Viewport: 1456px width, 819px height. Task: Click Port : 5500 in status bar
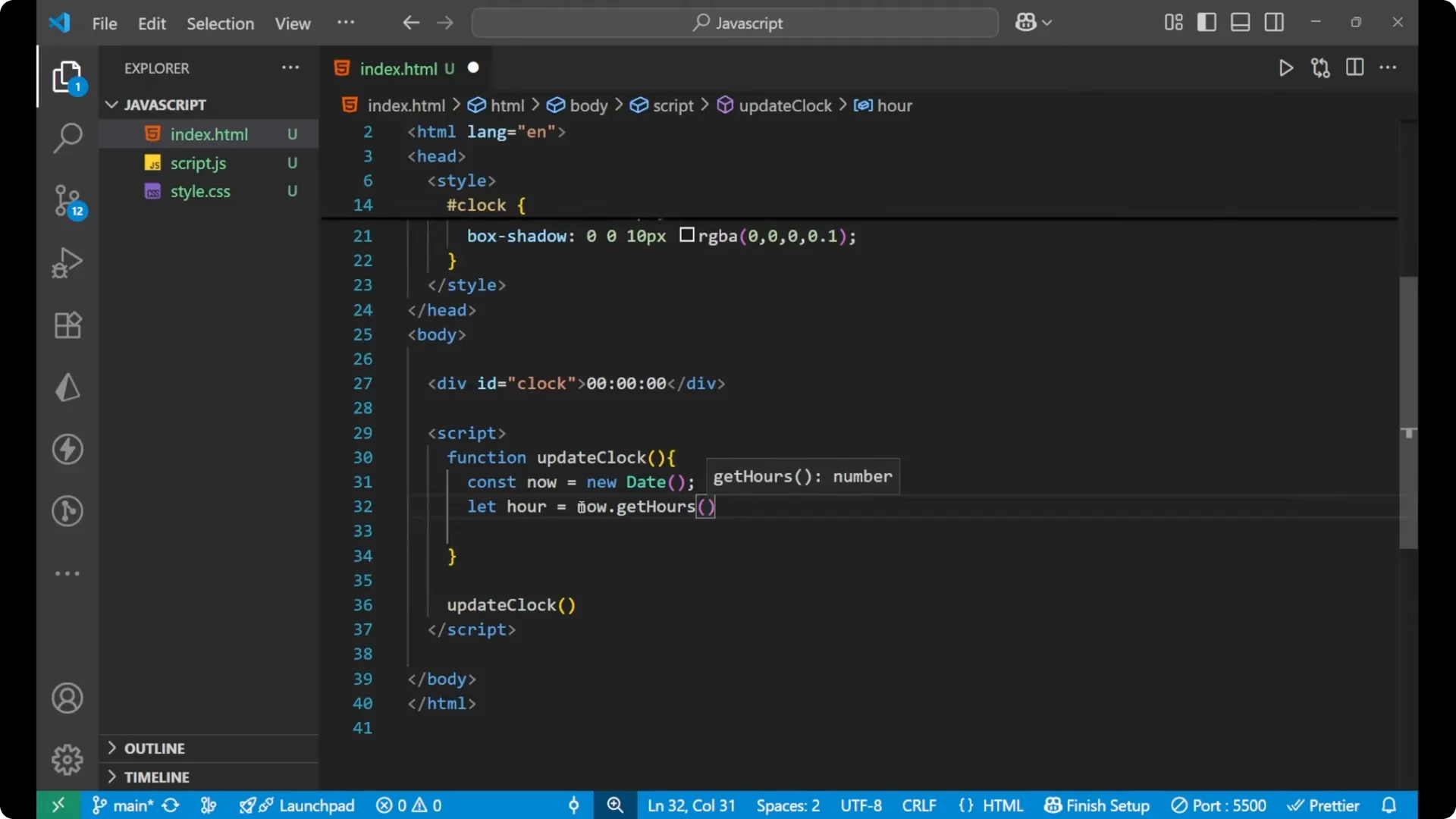coord(1219,805)
